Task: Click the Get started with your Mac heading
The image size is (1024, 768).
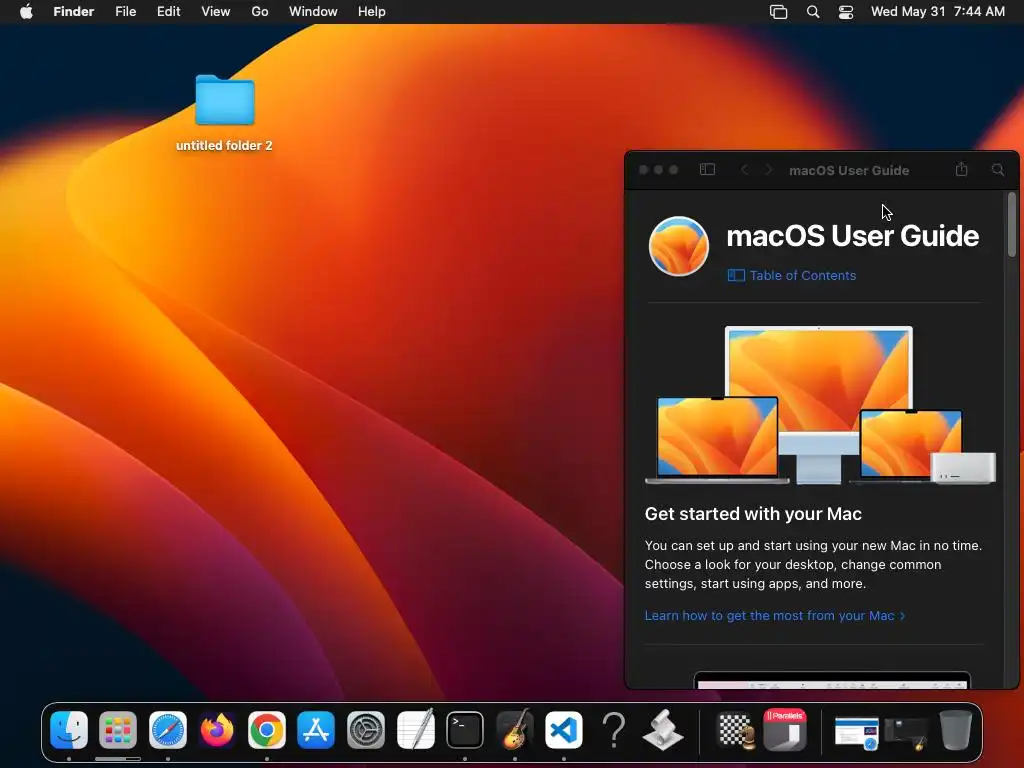Action: [x=753, y=514]
